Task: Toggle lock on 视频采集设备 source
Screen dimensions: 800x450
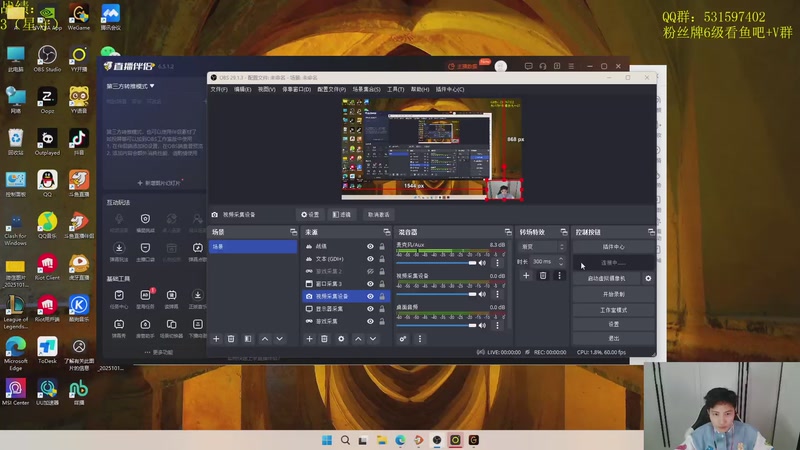Action: coord(382,296)
